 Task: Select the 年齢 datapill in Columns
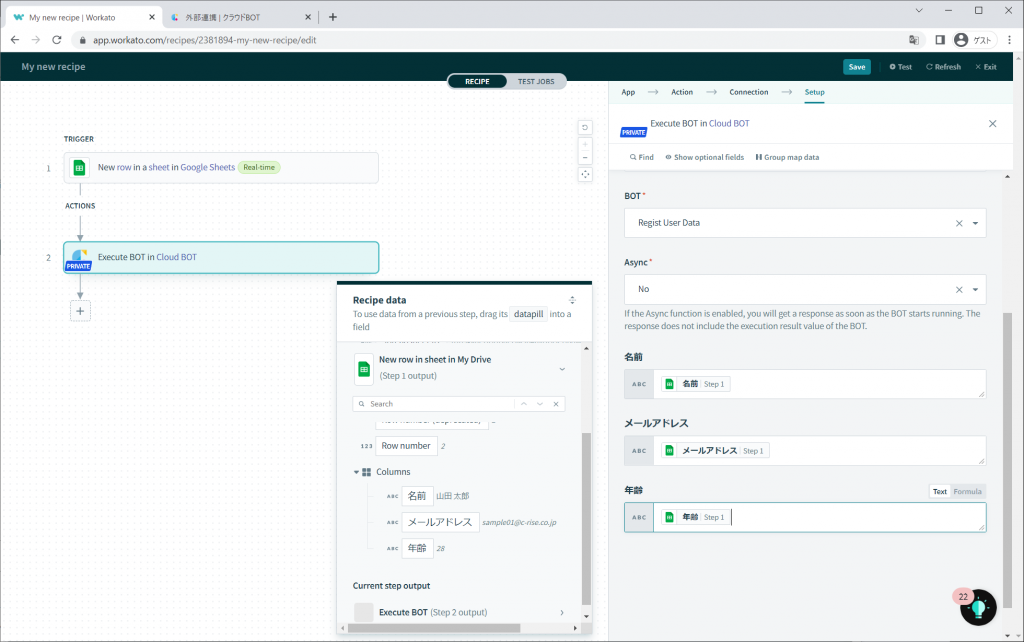point(417,549)
